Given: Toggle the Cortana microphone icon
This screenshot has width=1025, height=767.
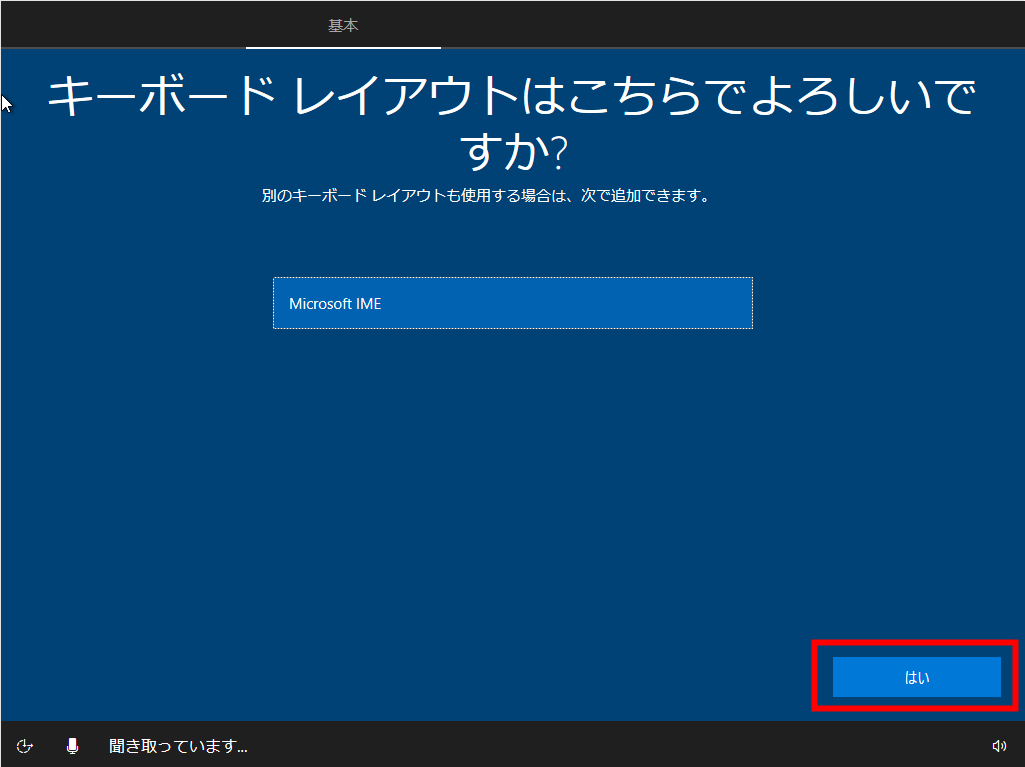Looking at the screenshot, I should [x=73, y=746].
